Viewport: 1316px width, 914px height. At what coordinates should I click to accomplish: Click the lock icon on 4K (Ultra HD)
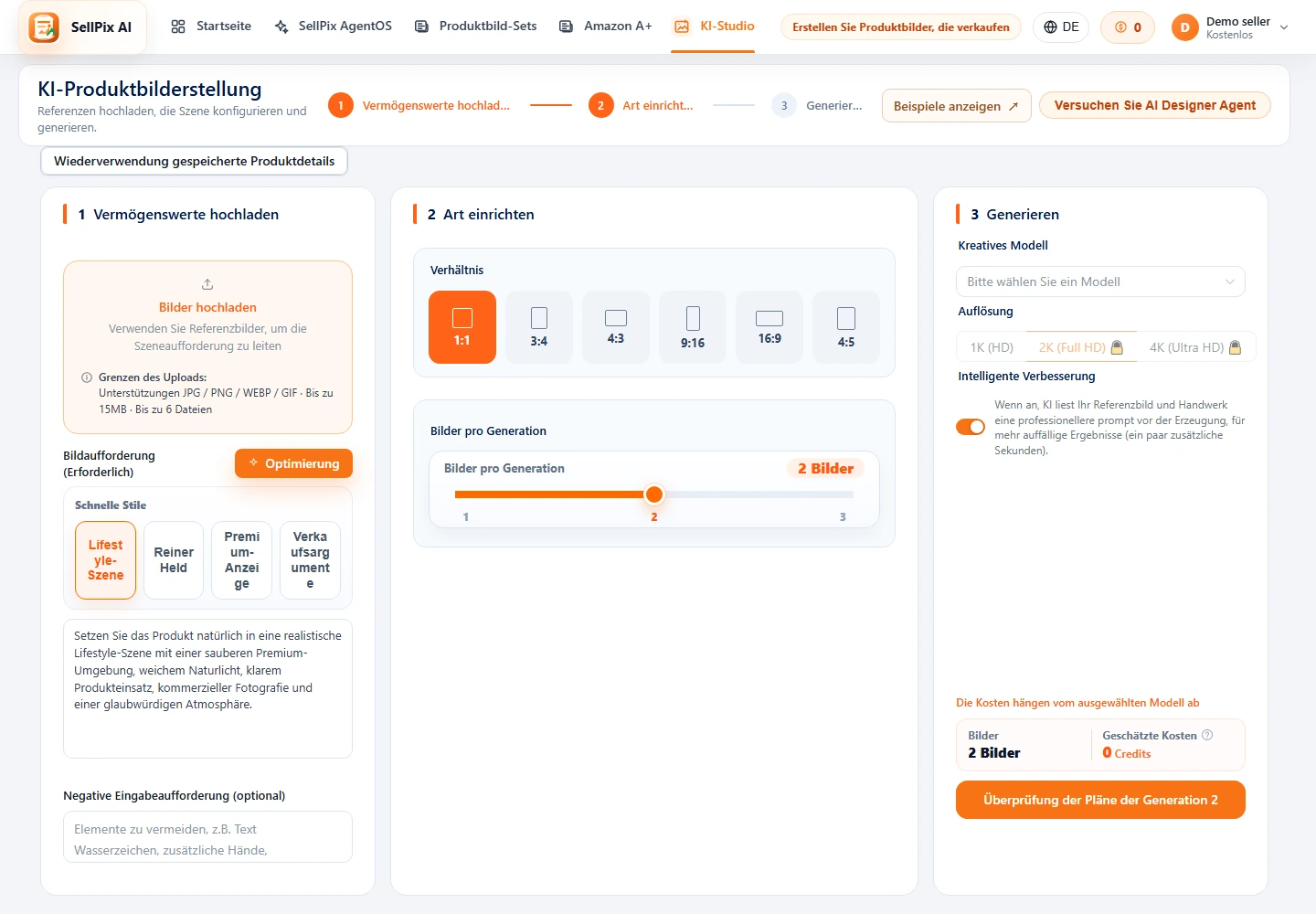pyautogui.click(x=1236, y=347)
